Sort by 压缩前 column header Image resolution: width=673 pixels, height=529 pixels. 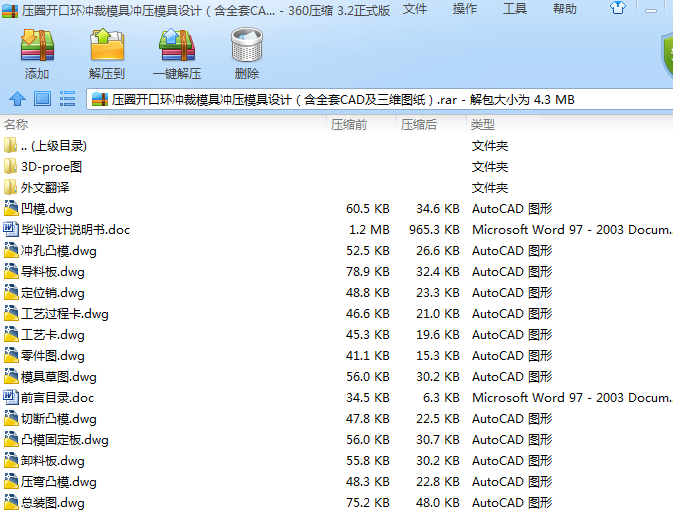361,125
